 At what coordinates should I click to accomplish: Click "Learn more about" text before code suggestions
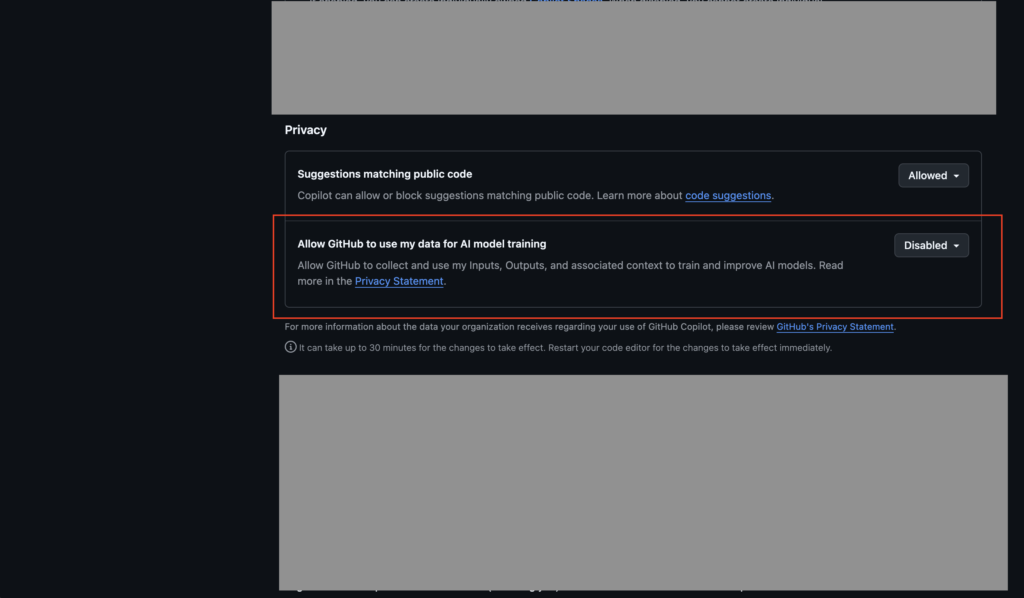[x=640, y=196]
